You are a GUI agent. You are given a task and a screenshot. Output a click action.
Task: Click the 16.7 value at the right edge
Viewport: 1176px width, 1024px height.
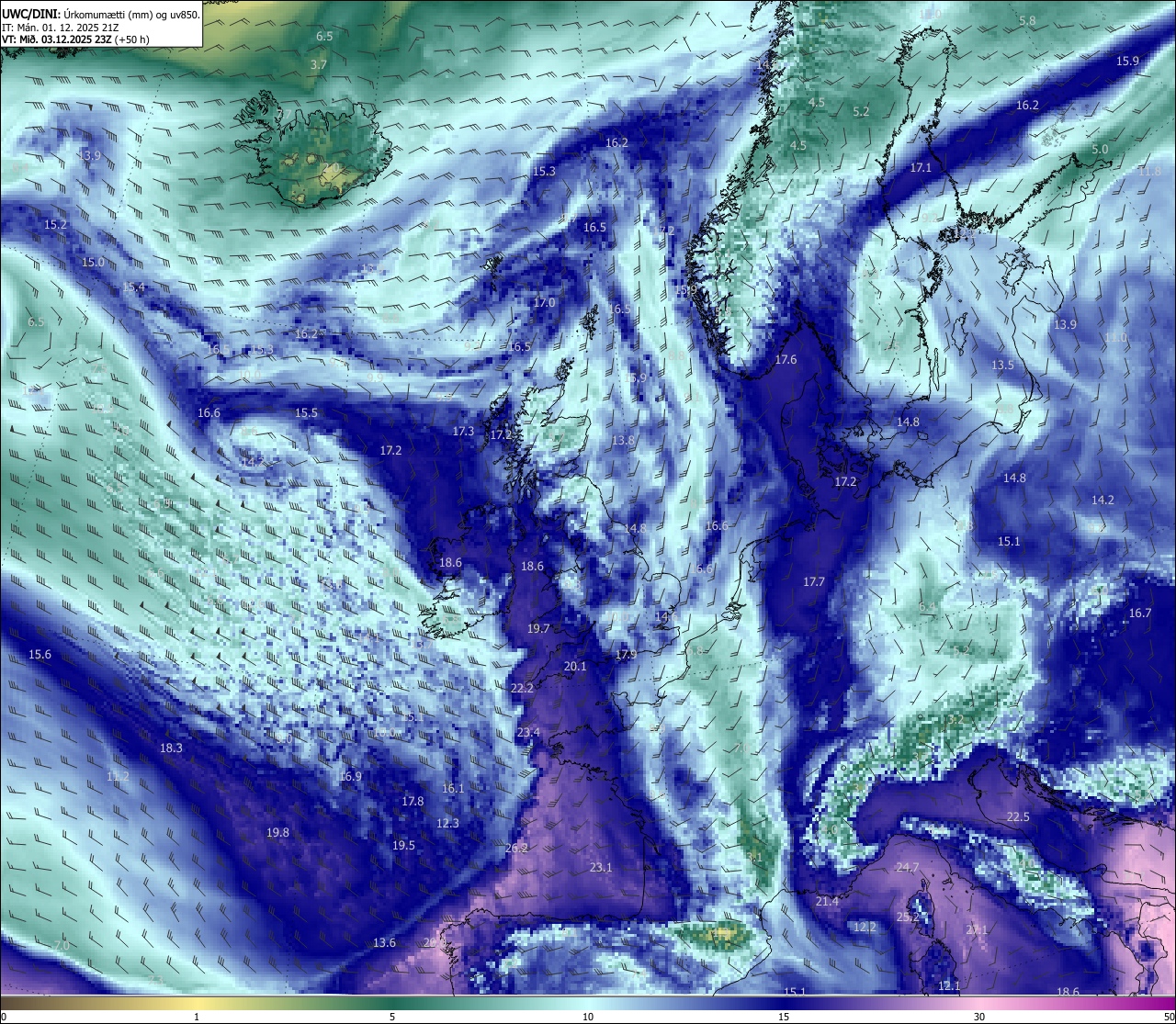(x=1139, y=613)
